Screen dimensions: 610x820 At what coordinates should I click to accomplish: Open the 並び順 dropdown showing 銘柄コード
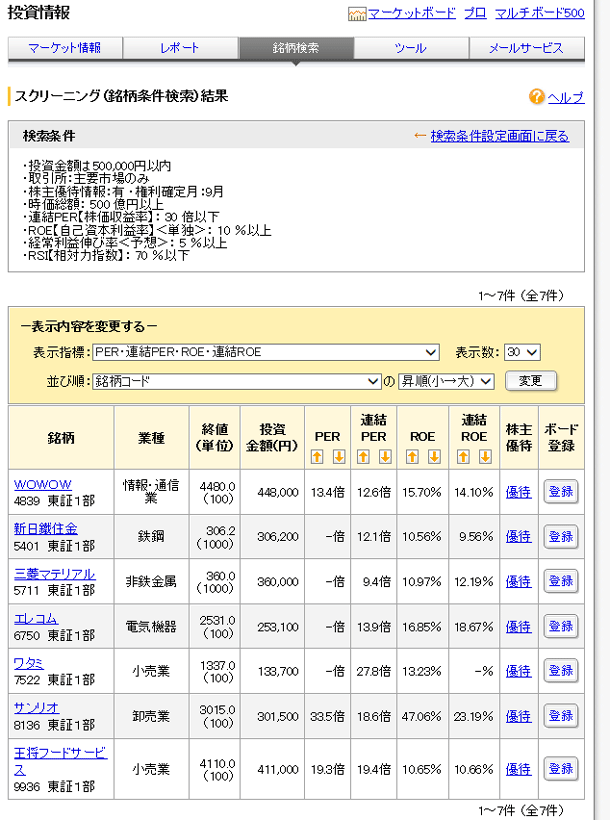(236, 381)
